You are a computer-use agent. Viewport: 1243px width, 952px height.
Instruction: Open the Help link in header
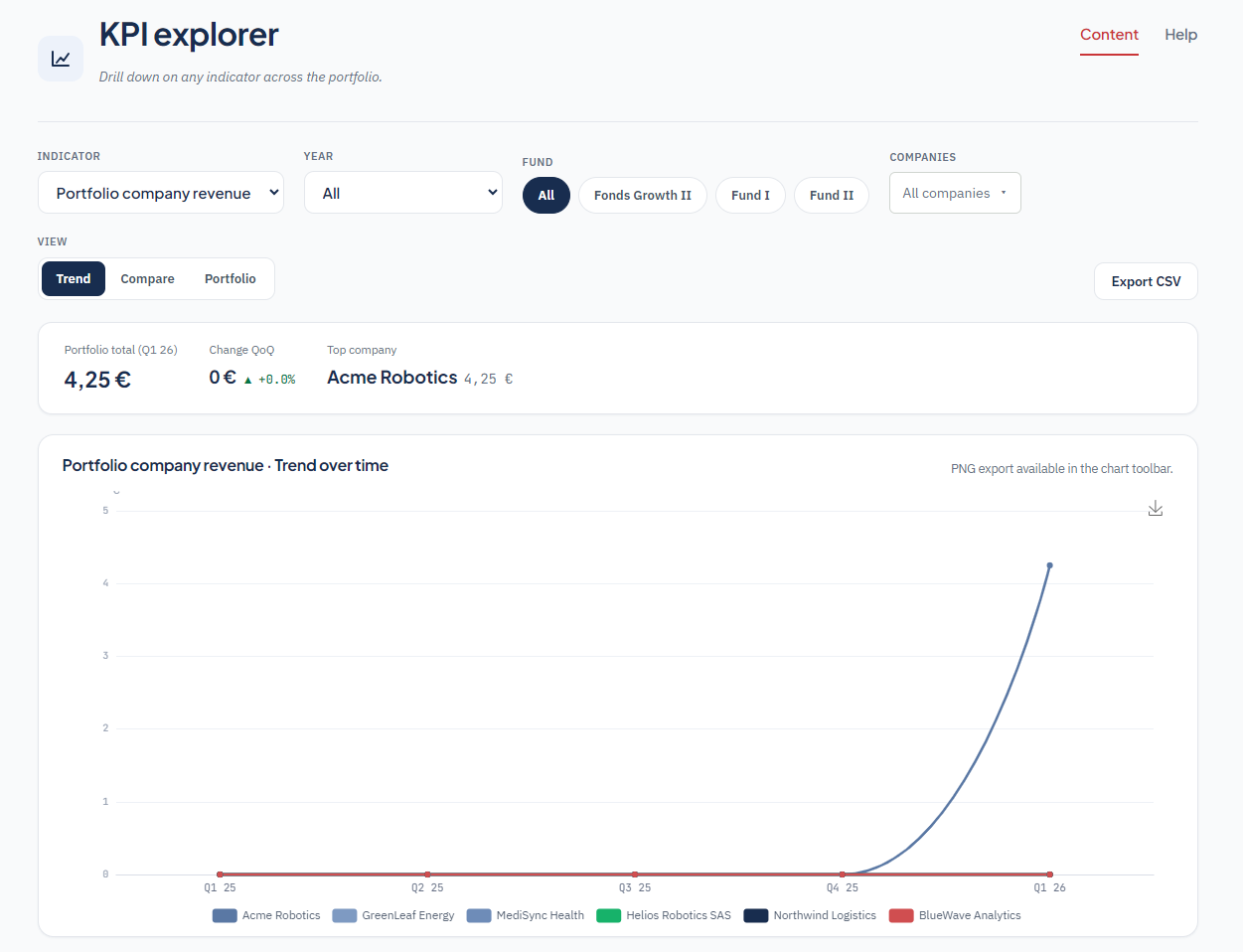[1180, 35]
